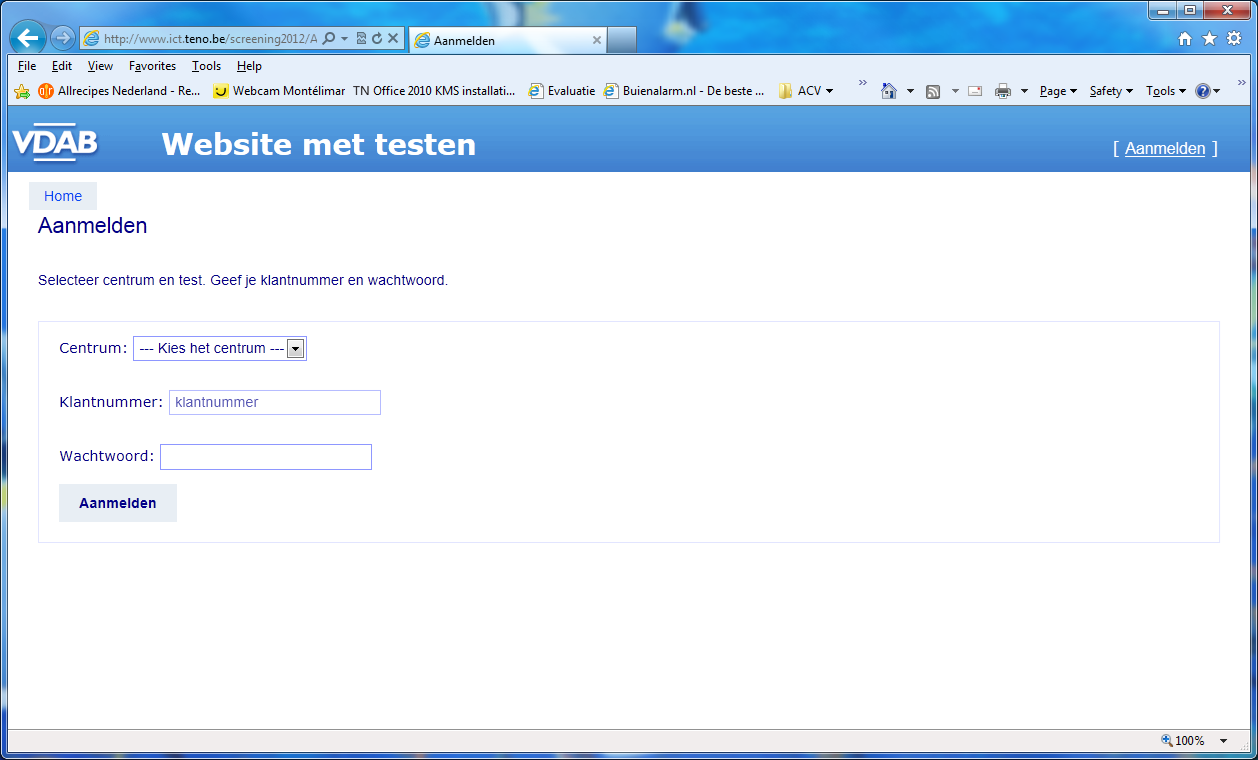The image size is (1258, 760).
Task: Open the ACV favorites folder dropdown
Action: [x=806, y=91]
